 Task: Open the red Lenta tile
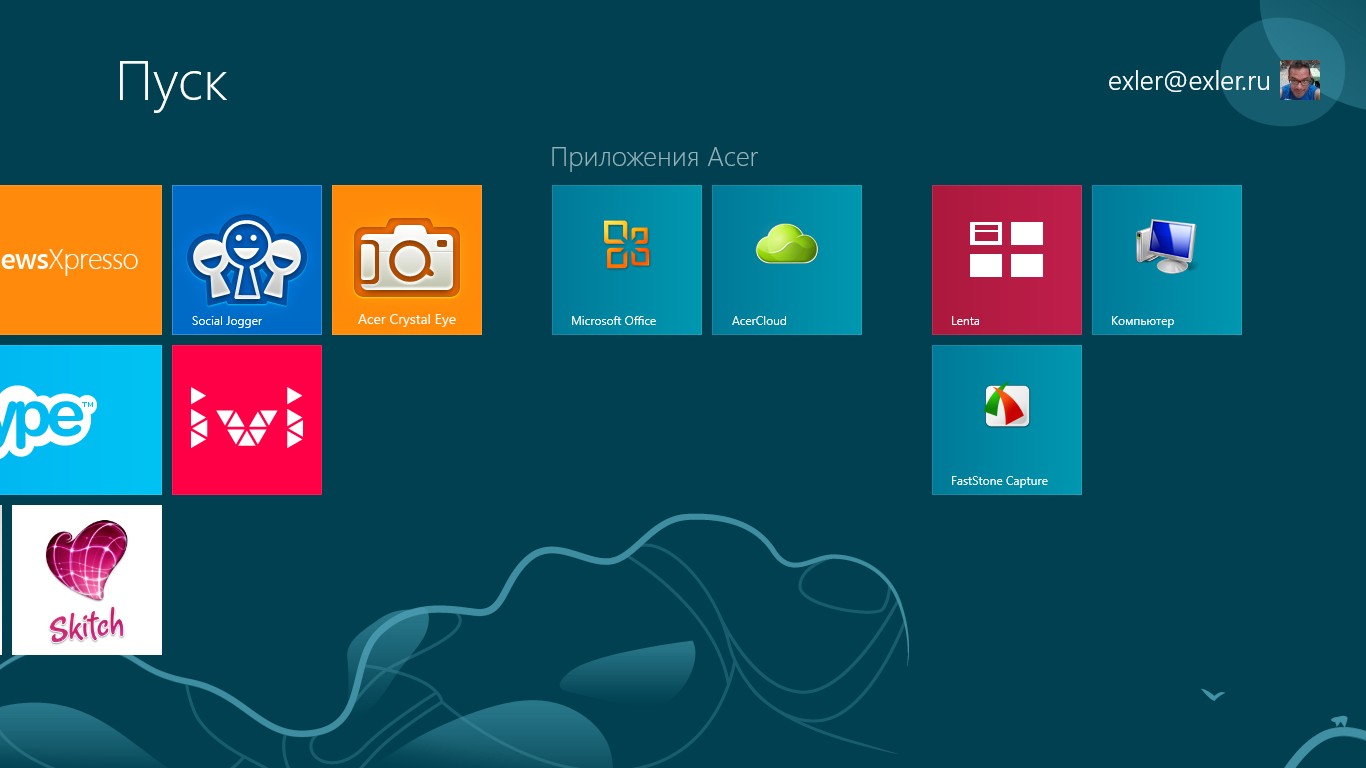click(x=1007, y=259)
